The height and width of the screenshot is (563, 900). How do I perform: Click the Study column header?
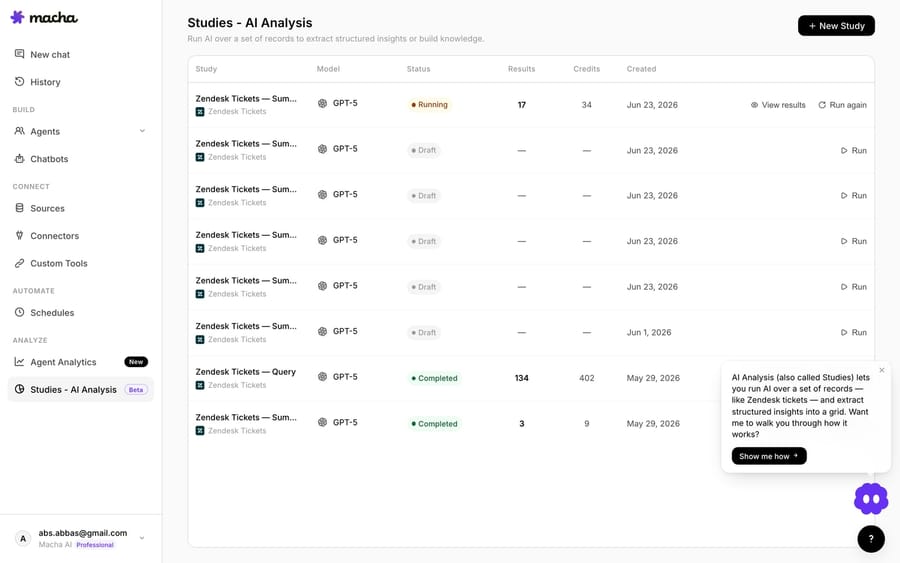206,69
